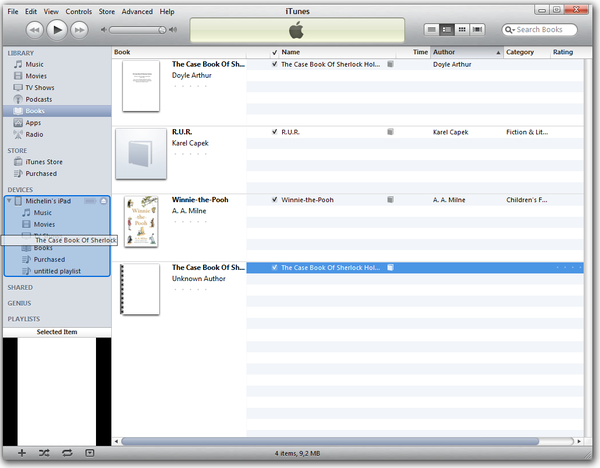Open Radio in the Library
The height and width of the screenshot is (468, 600).
point(34,135)
